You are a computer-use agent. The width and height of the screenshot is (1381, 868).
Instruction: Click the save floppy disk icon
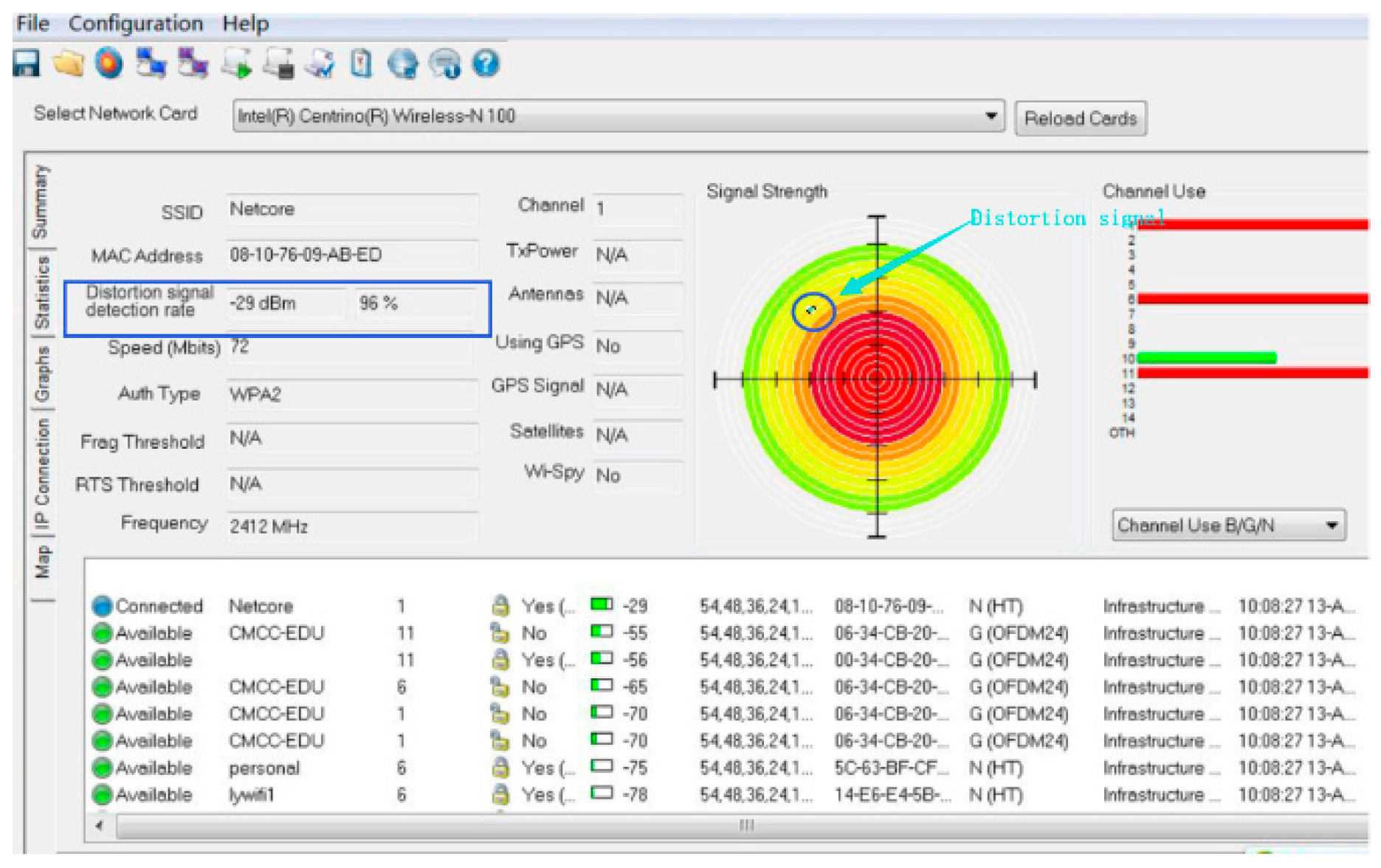click(x=27, y=63)
